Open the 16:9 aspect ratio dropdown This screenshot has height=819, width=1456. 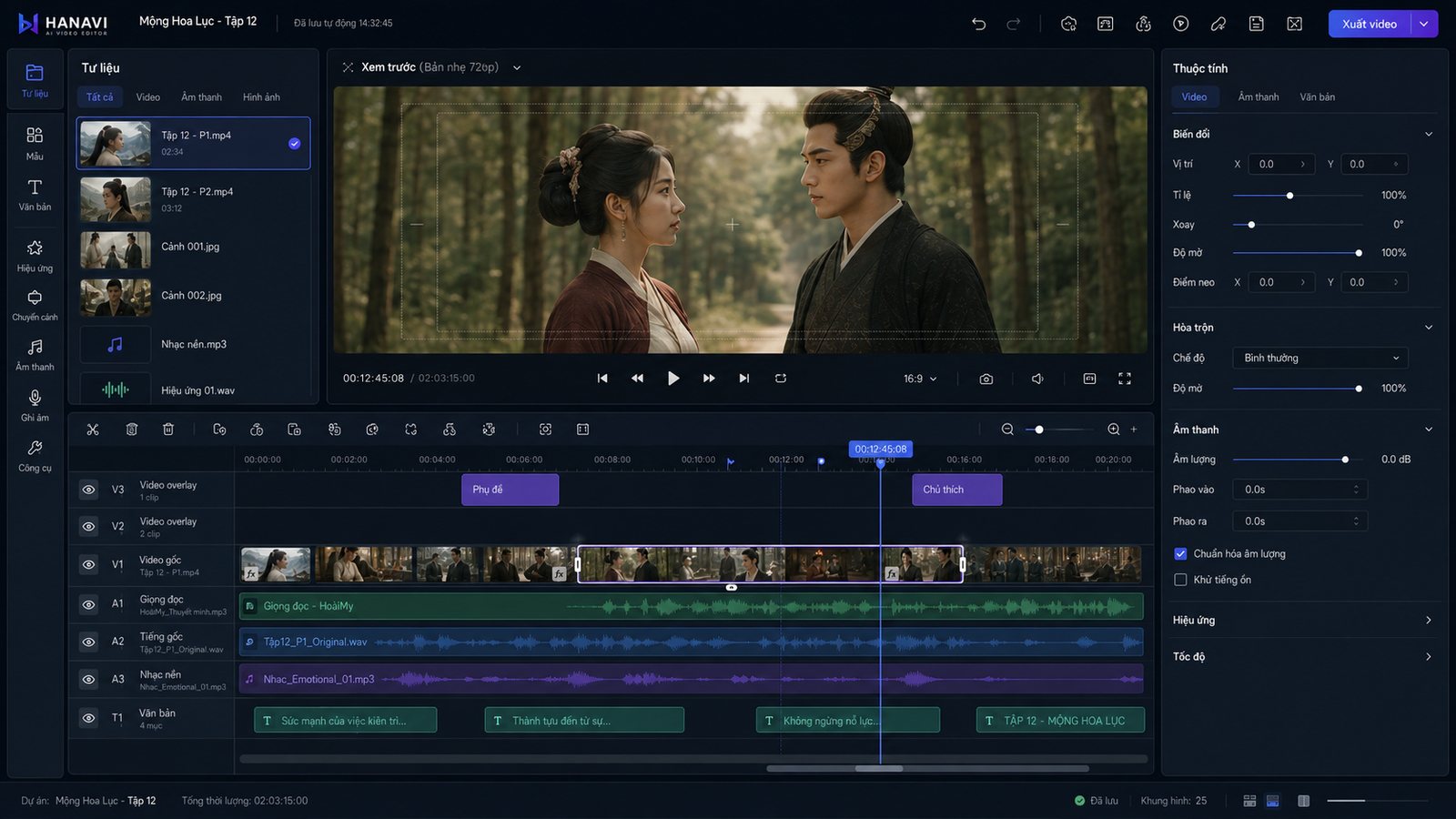pos(920,379)
